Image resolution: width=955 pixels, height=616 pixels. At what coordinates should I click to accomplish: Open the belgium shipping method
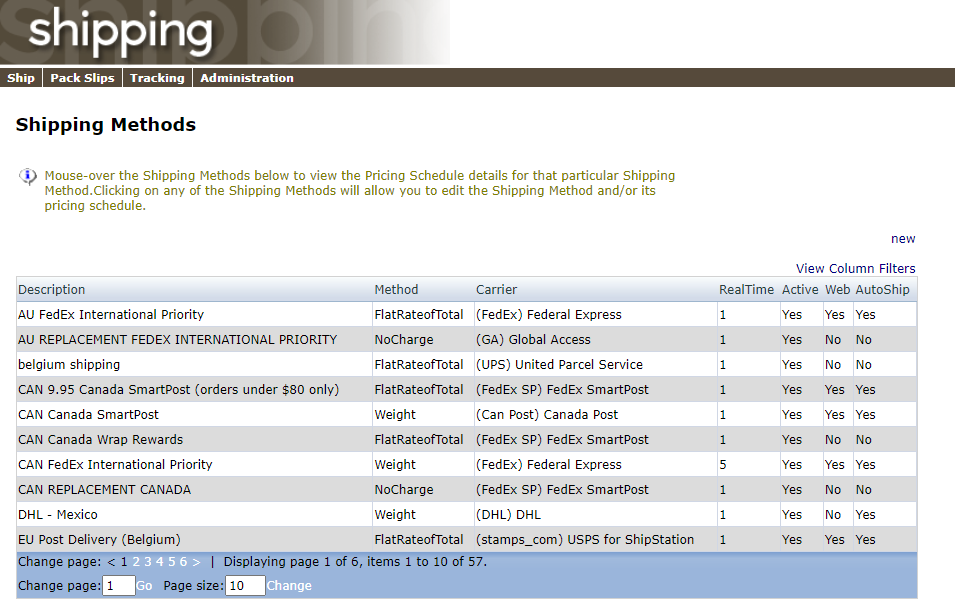click(x=69, y=365)
